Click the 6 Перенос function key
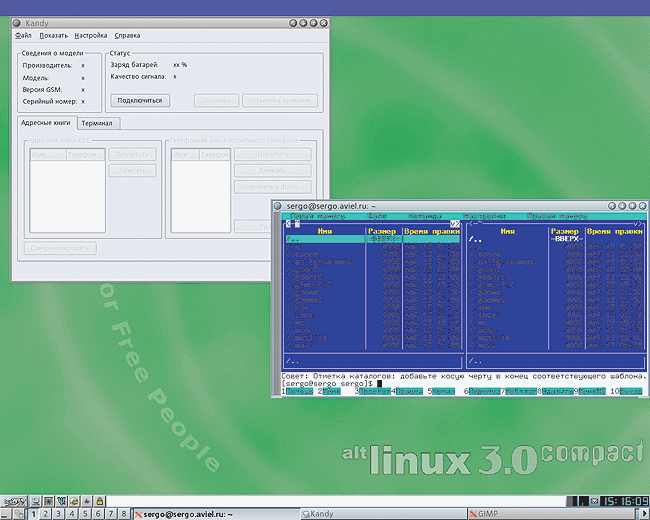Image resolution: width=650 pixels, height=520 pixels. tap(484, 391)
